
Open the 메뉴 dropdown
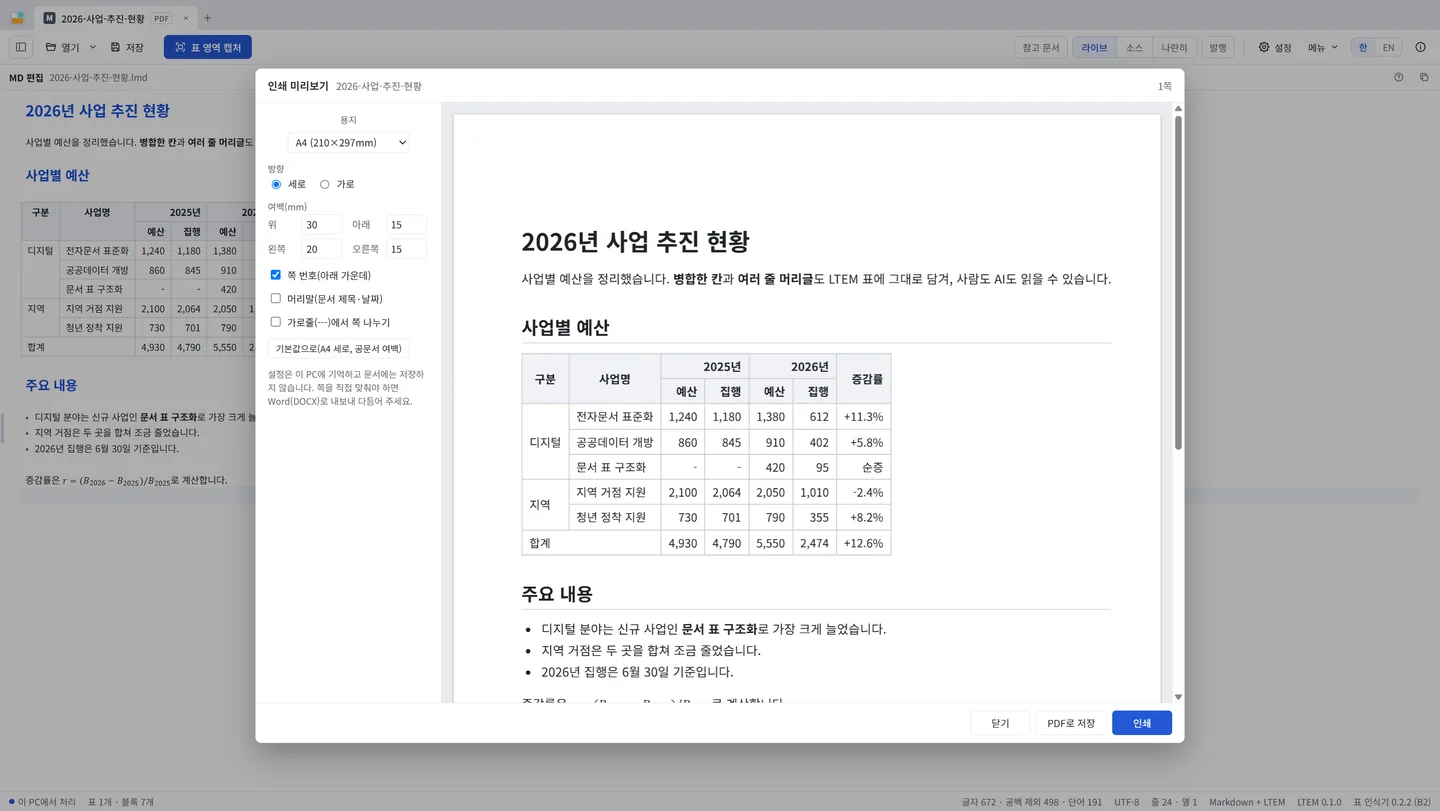click(1322, 47)
